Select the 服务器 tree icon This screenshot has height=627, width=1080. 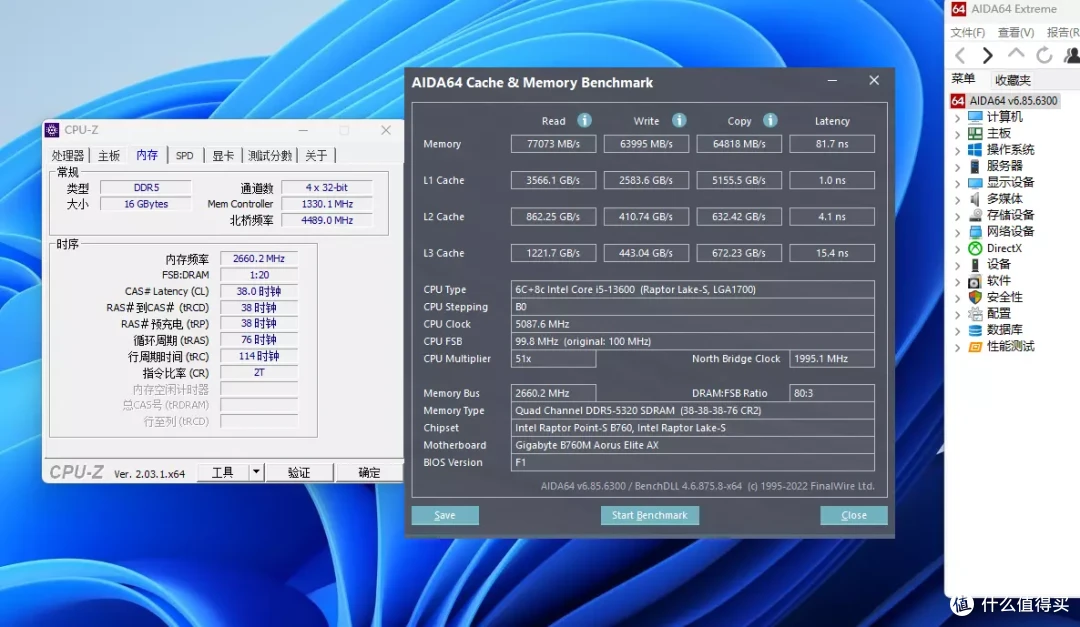point(975,166)
